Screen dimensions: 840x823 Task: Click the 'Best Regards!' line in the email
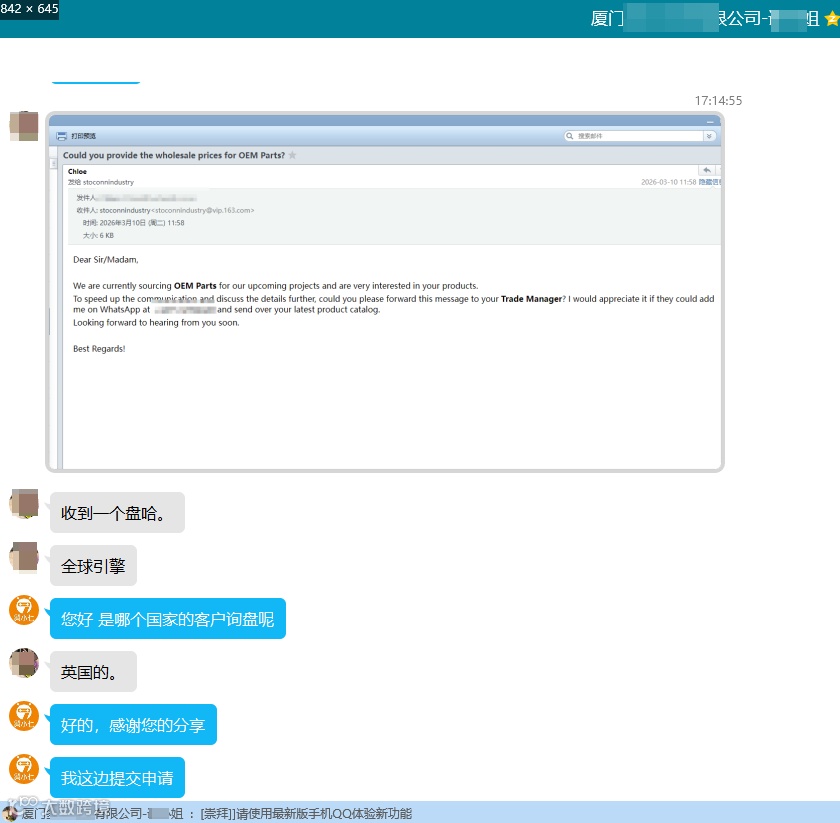[99, 349]
